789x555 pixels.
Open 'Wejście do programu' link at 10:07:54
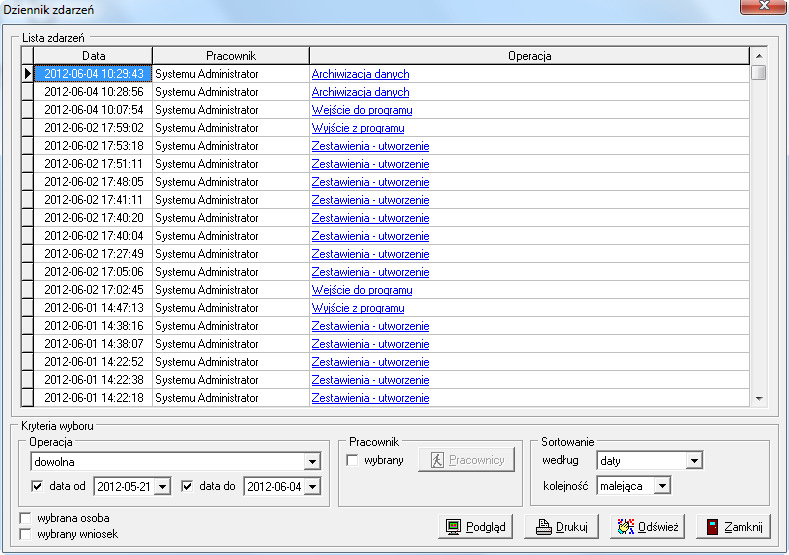362,110
